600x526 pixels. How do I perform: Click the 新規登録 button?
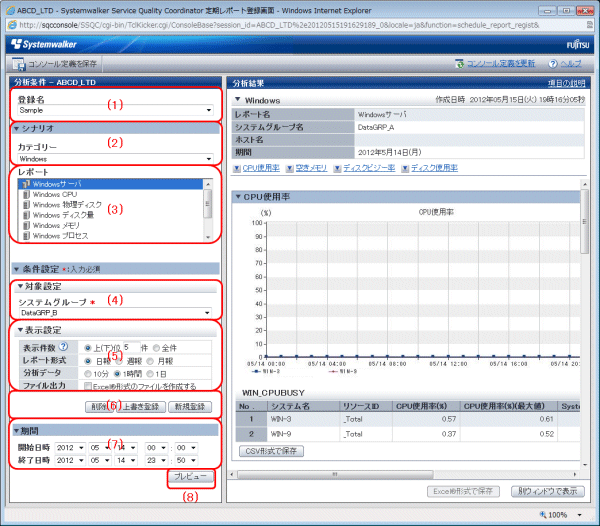tap(190, 407)
